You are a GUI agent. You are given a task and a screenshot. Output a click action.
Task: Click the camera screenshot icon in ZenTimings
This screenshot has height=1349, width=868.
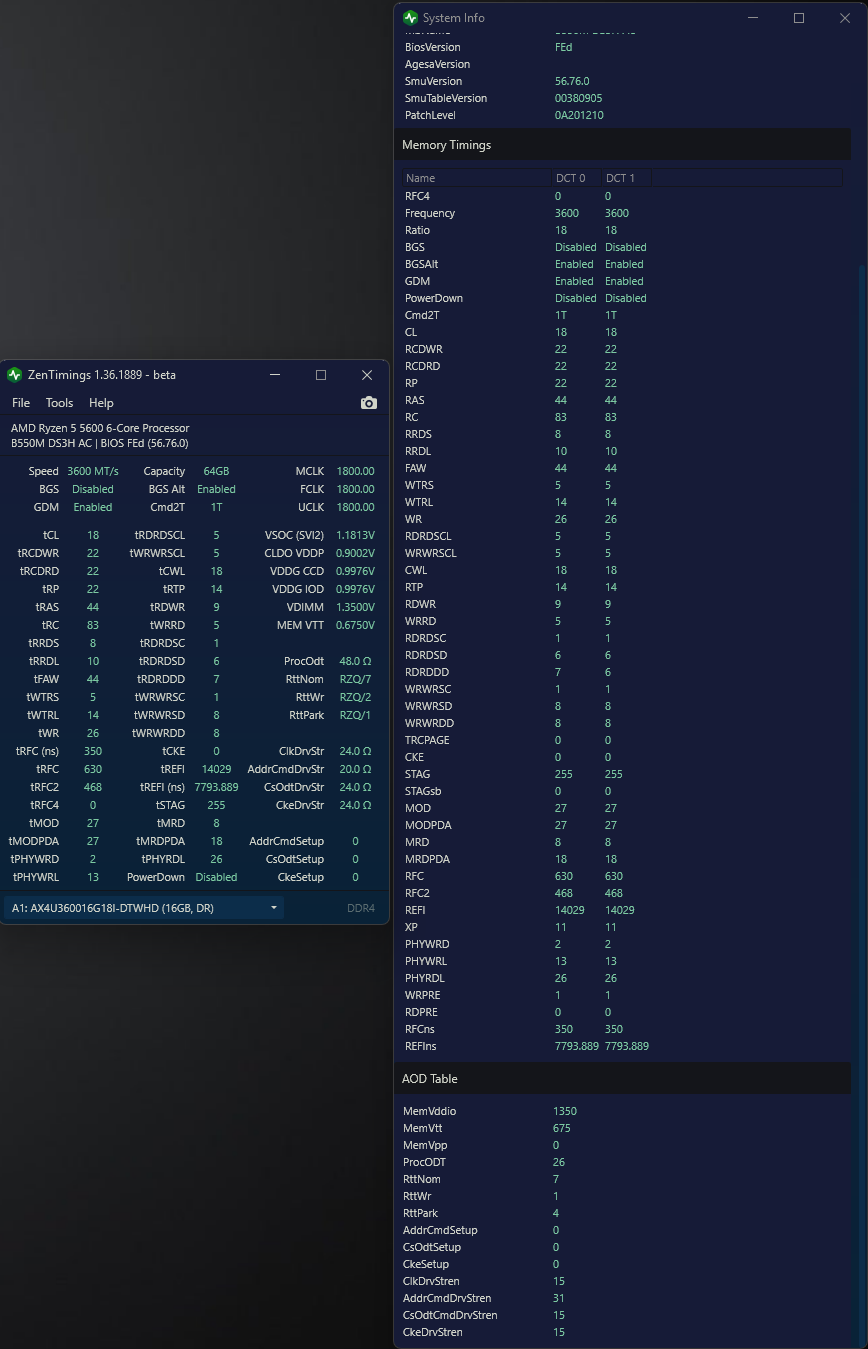369,403
